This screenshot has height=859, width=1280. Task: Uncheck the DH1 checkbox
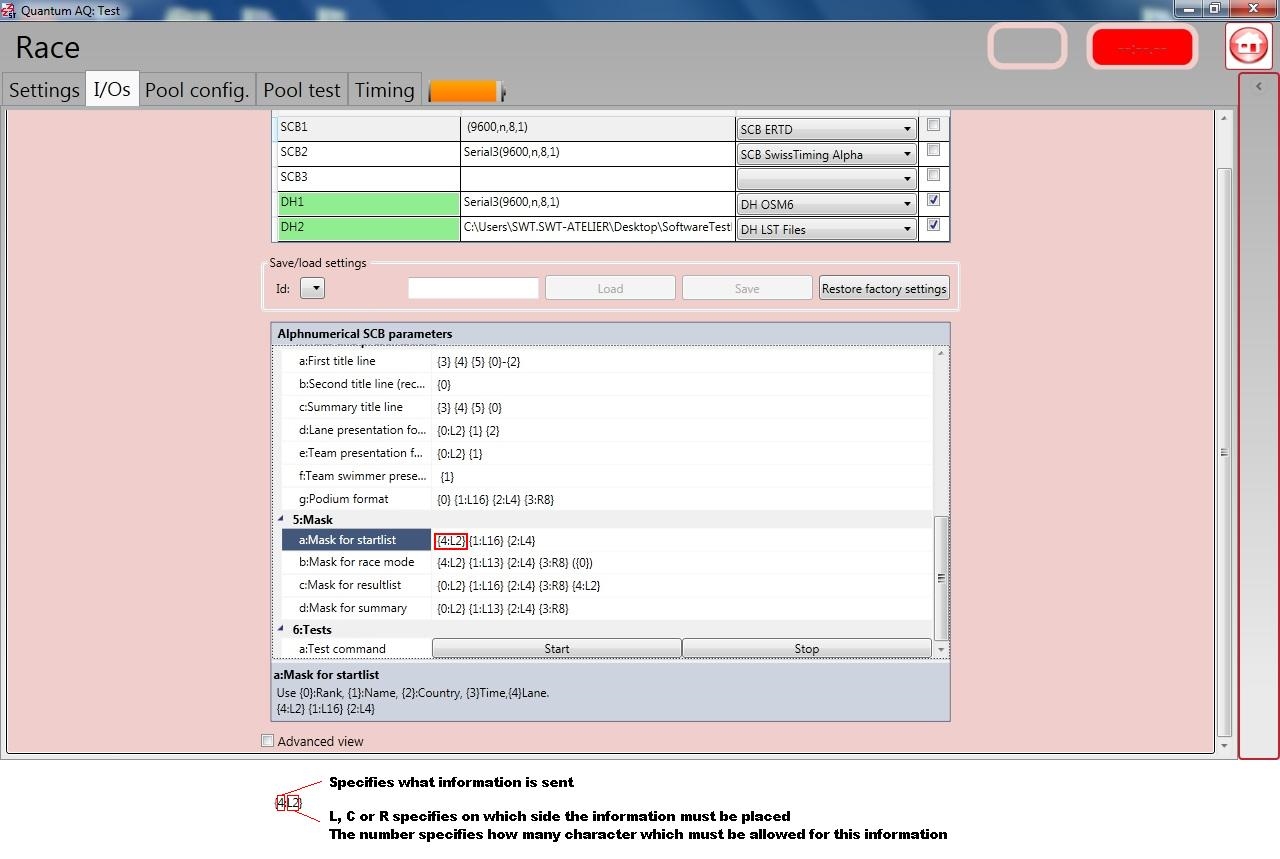pos(933,200)
